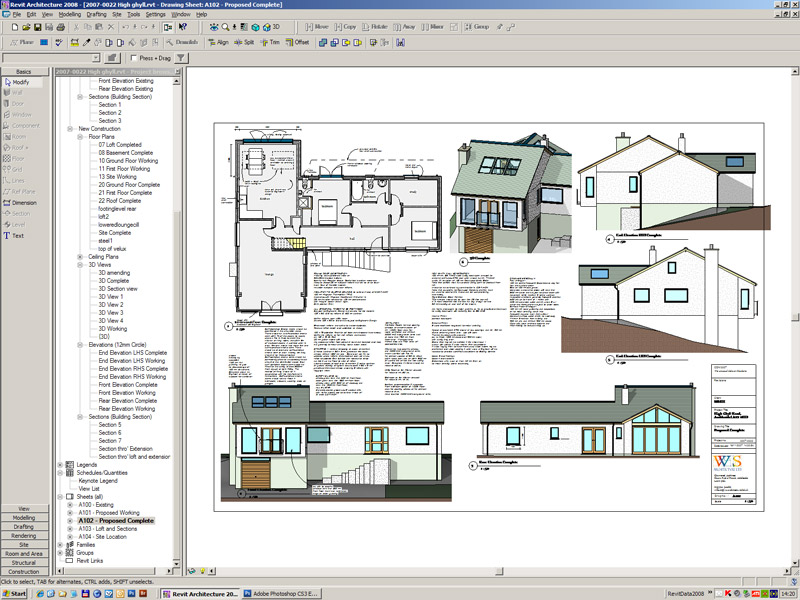This screenshot has width=800, height=600.
Task: Click the Align tool
Action: [x=216, y=43]
